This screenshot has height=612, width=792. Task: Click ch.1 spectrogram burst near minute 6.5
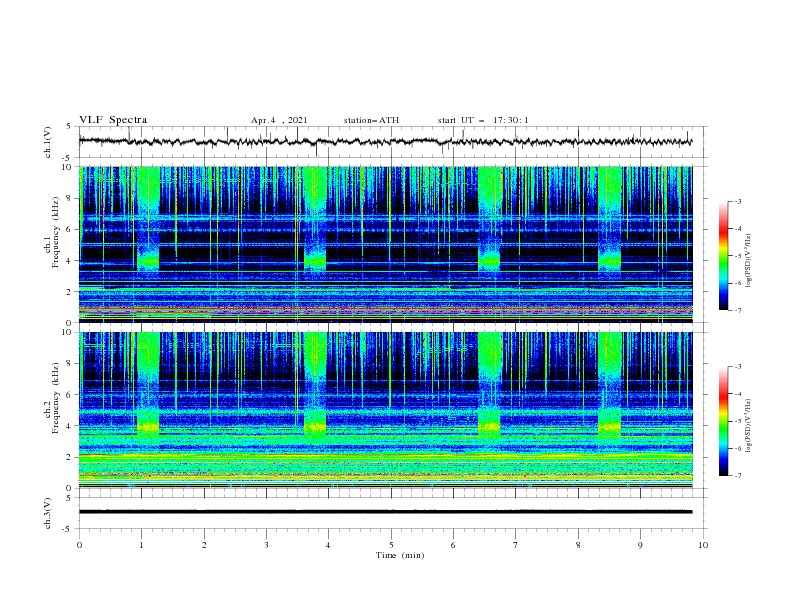[489, 219]
